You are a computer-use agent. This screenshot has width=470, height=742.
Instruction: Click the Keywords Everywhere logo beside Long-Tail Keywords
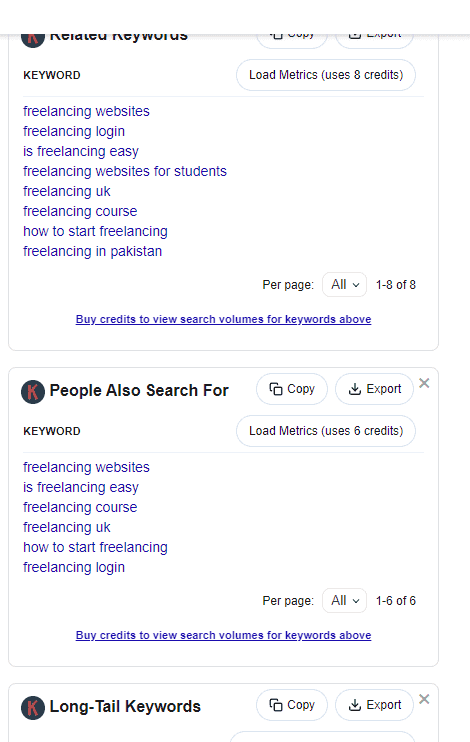pos(33,707)
